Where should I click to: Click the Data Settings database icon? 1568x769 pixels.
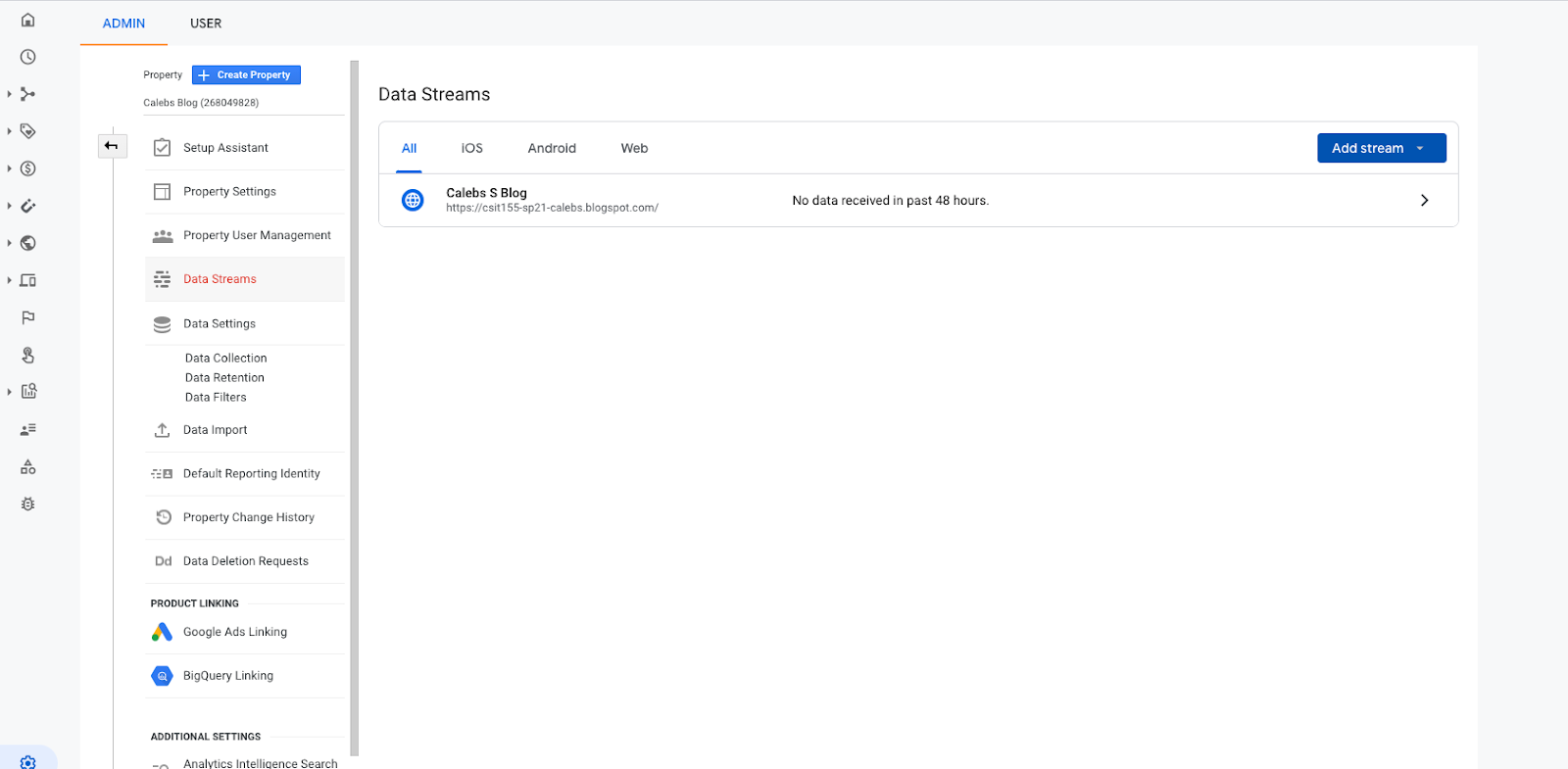[163, 324]
